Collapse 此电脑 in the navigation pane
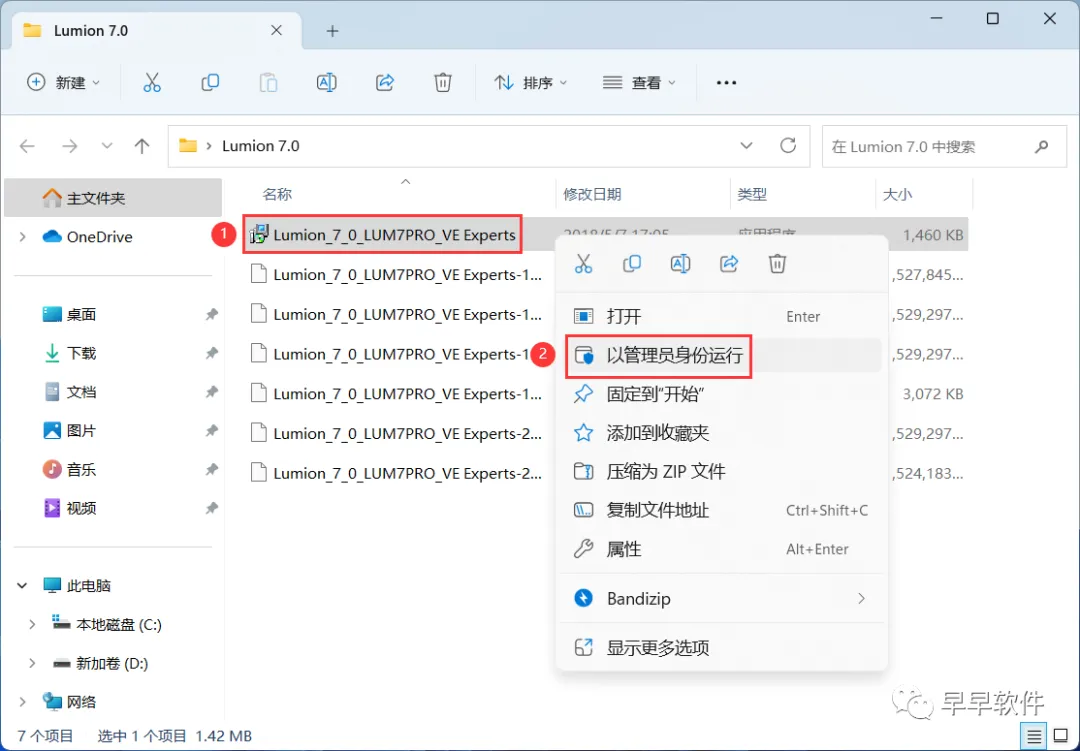 [22, 586]
